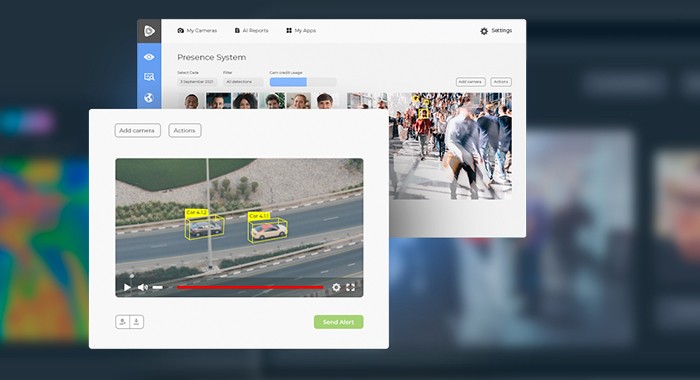
Task: Click the user upload icon below video
Action: [122, 322]
